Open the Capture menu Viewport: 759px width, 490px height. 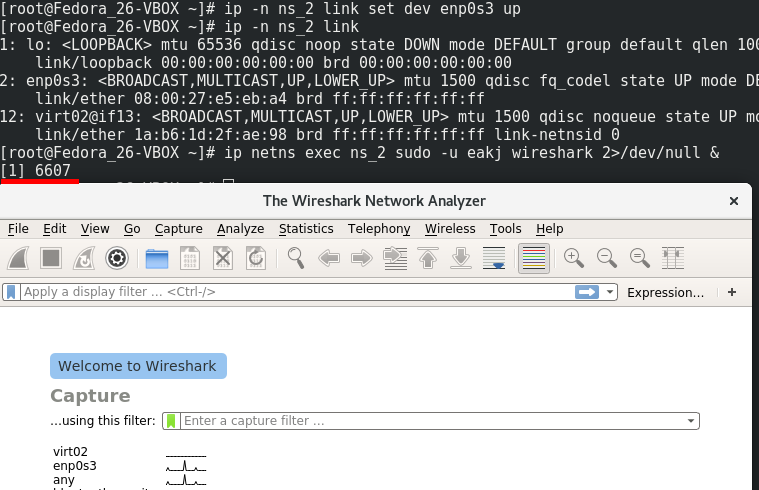(179, 229)
